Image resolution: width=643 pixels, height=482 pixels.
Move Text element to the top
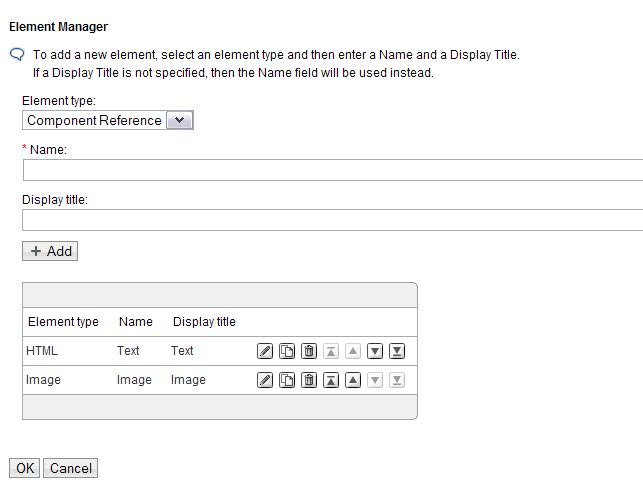(x=331, y=351)
